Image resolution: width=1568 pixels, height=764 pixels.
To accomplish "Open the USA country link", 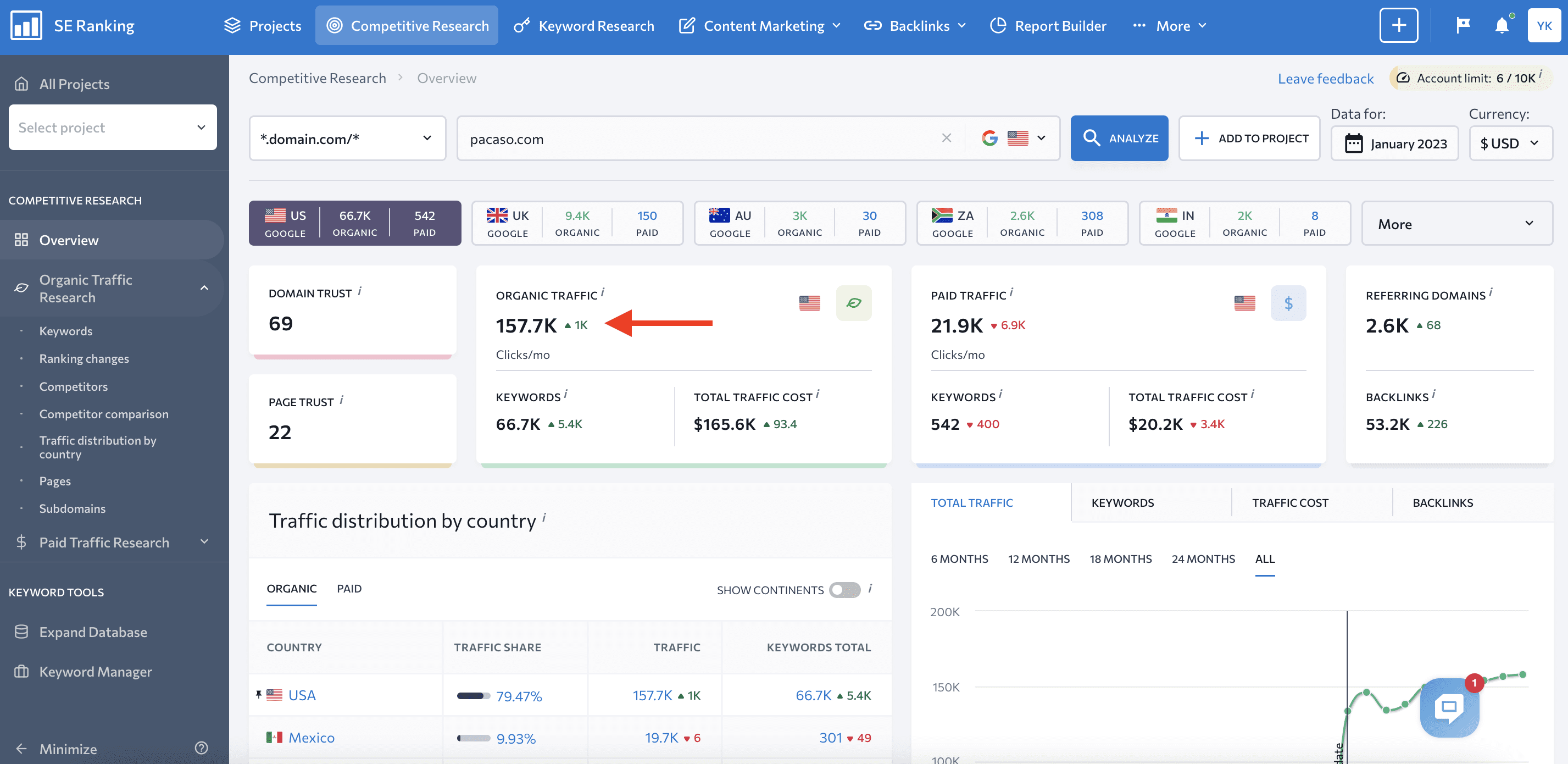I will 302,695.
